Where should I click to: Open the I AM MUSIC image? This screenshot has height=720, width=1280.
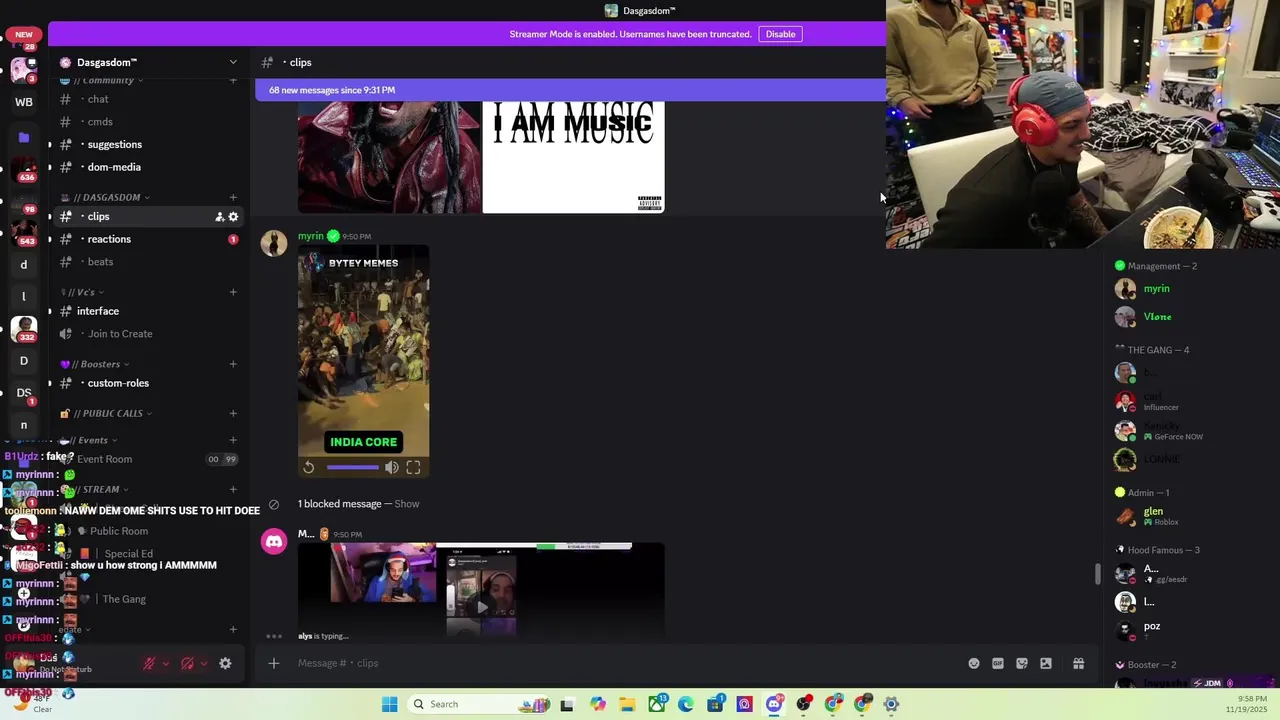(x=573, y=157)
